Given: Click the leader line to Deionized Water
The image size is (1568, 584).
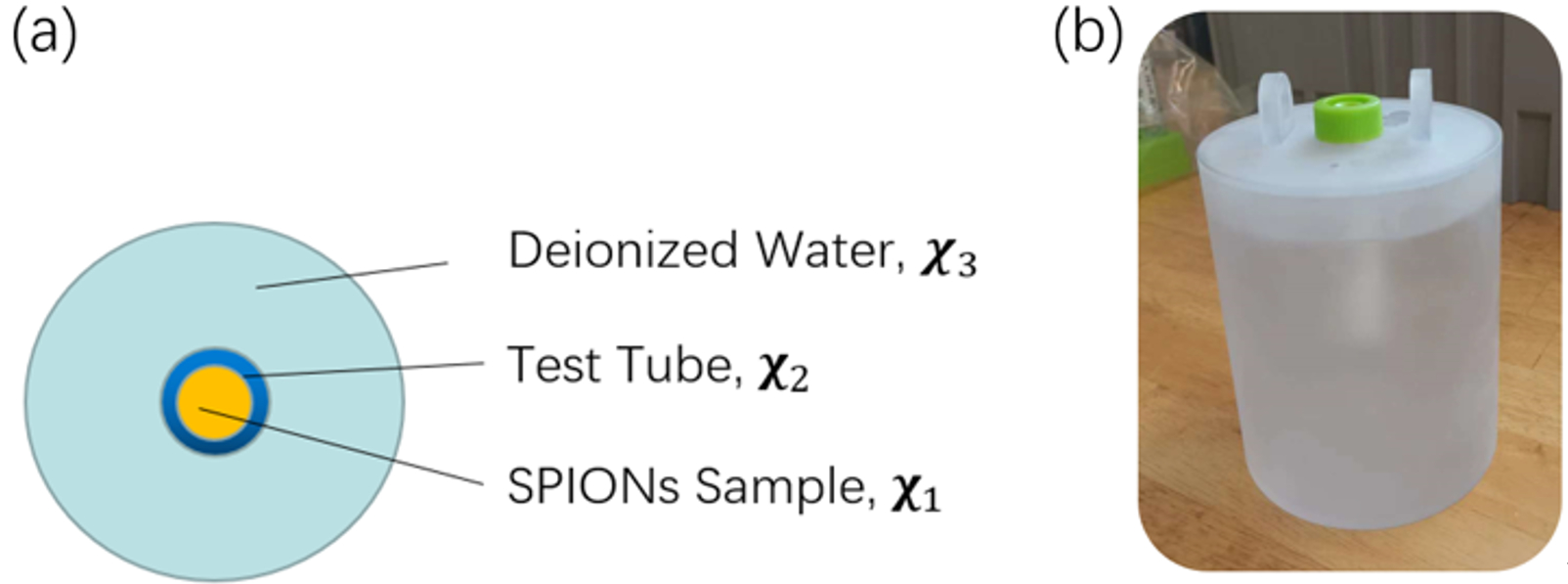Looking at the screenshot, I should tap(352, 275).
